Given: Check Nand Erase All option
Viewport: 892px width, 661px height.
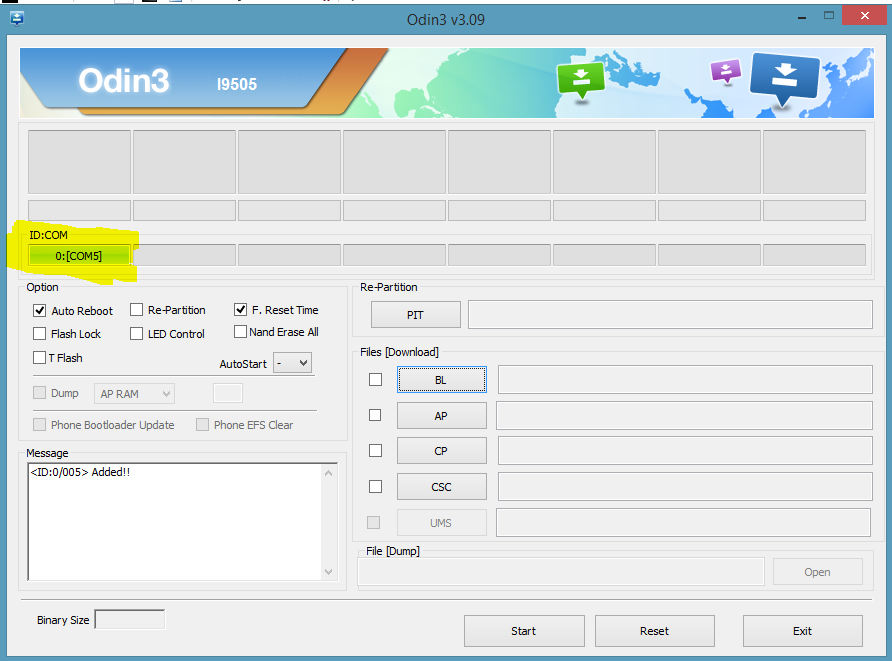Looking at the screenshot, I should pyautogui.click(x=241, y=331).
